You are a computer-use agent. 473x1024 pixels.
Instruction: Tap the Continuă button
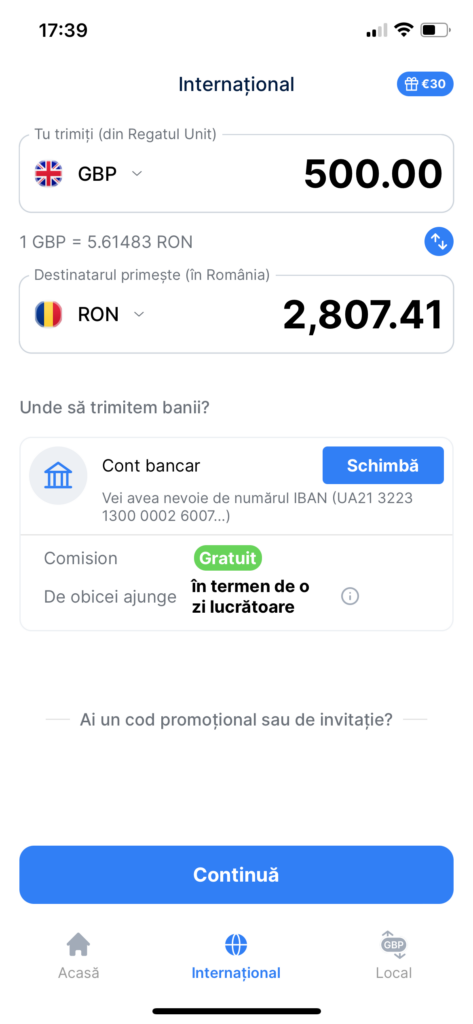click(236, 874)
